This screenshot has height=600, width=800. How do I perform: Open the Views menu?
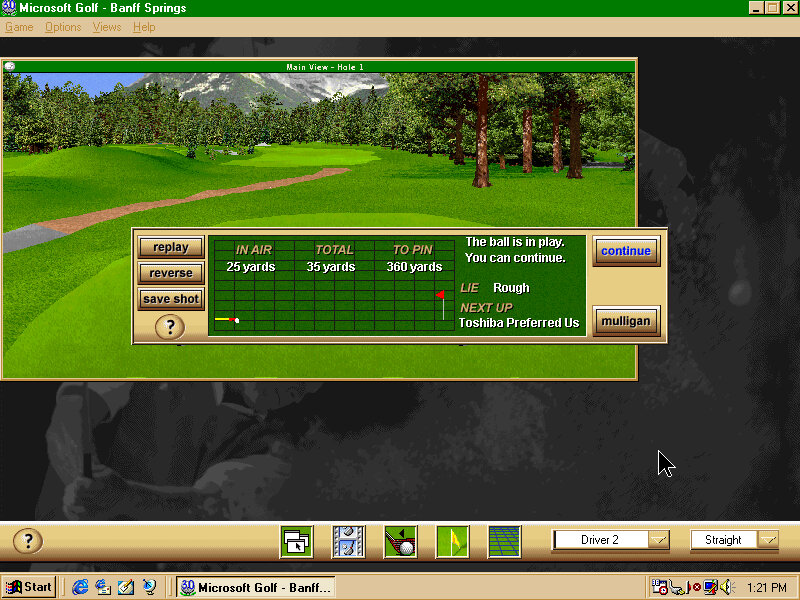[x=107, y=27]
